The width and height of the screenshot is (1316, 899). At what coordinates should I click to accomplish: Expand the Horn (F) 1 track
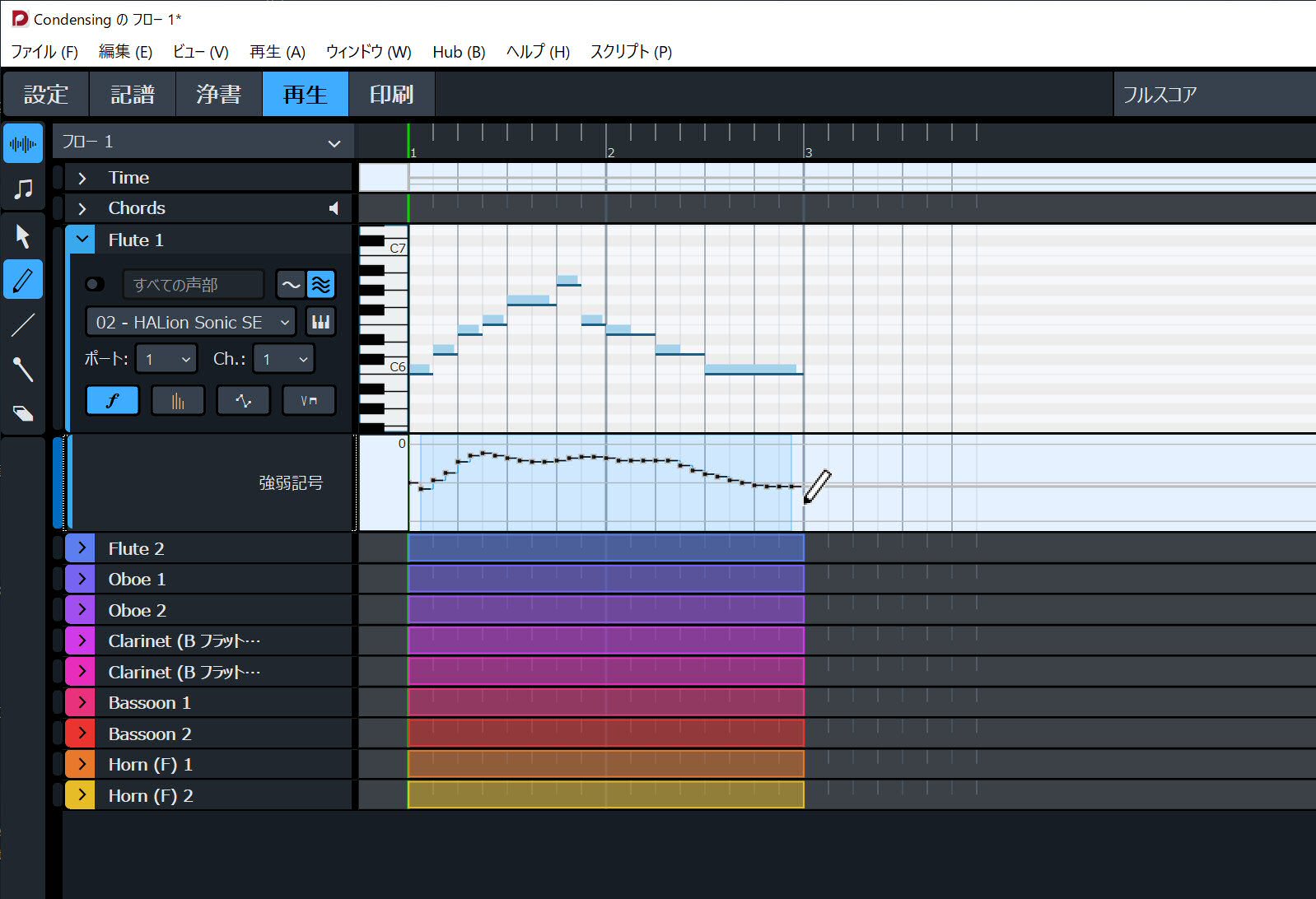point(81,764)
